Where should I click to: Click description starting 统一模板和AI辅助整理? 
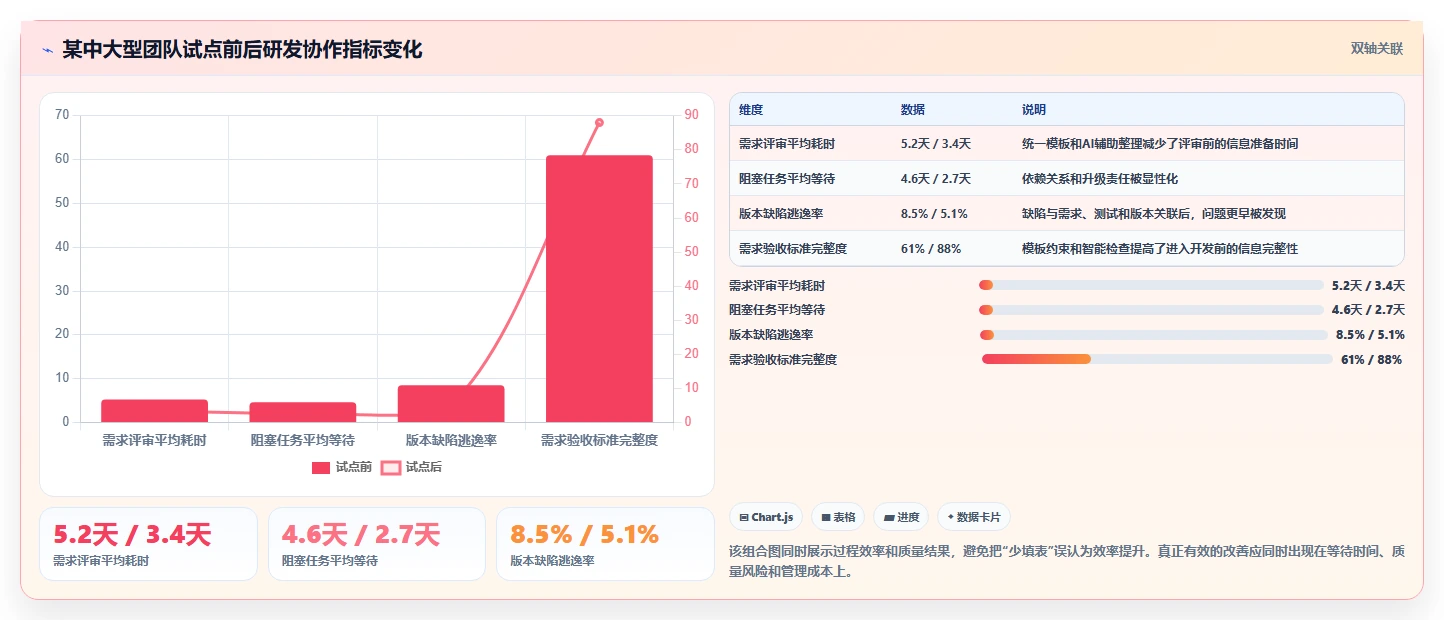point(1160,144)
